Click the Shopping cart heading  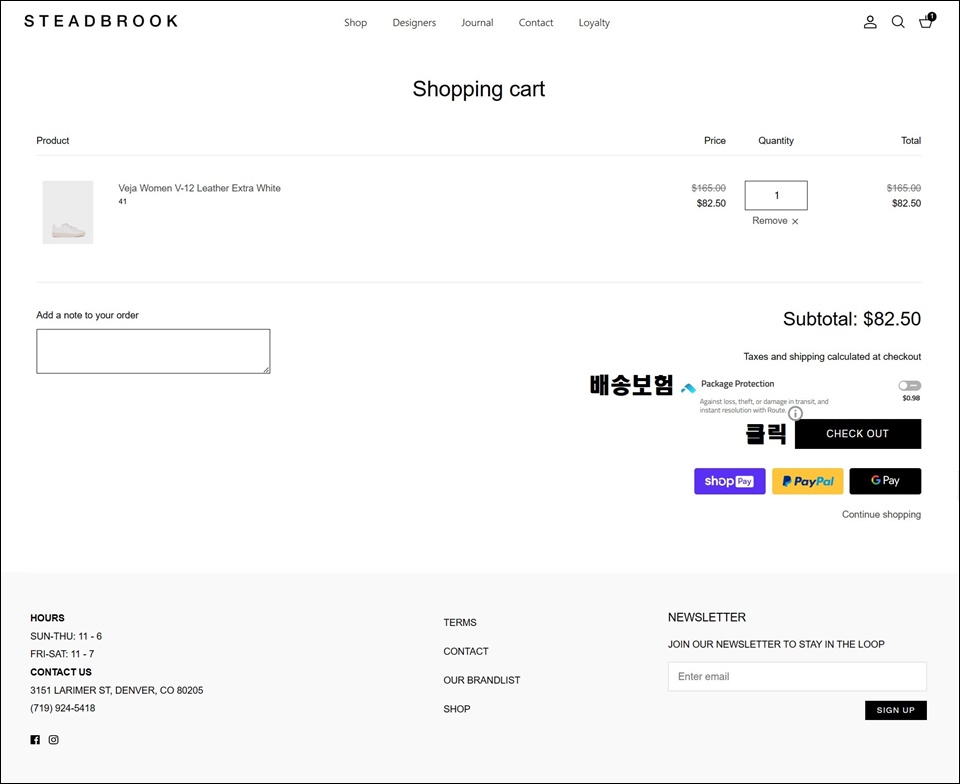coord(479,89)
